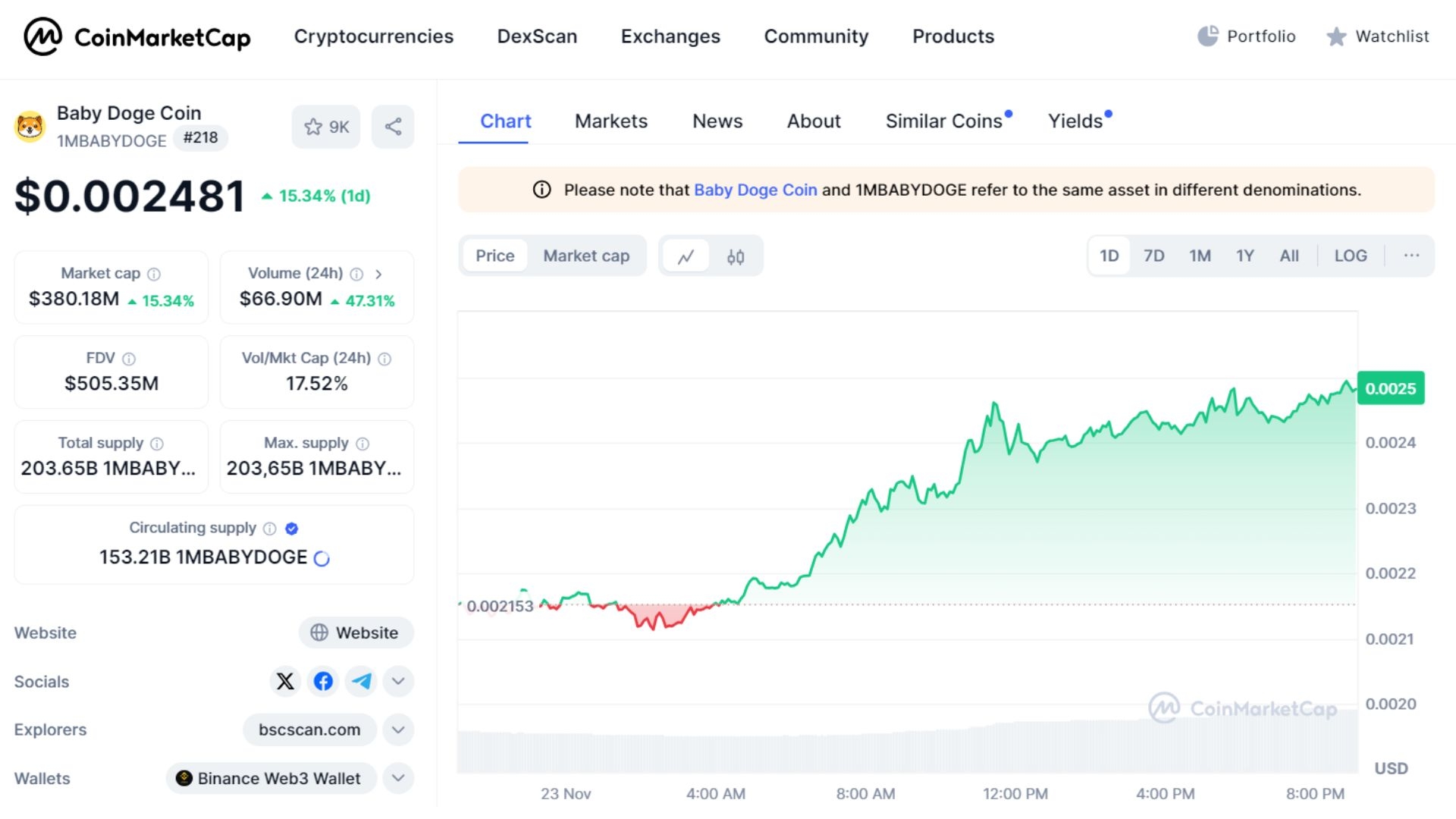Enable logarithmic scale with LOG button
The image size is (1456, 819).
[x=1351, y=256]
